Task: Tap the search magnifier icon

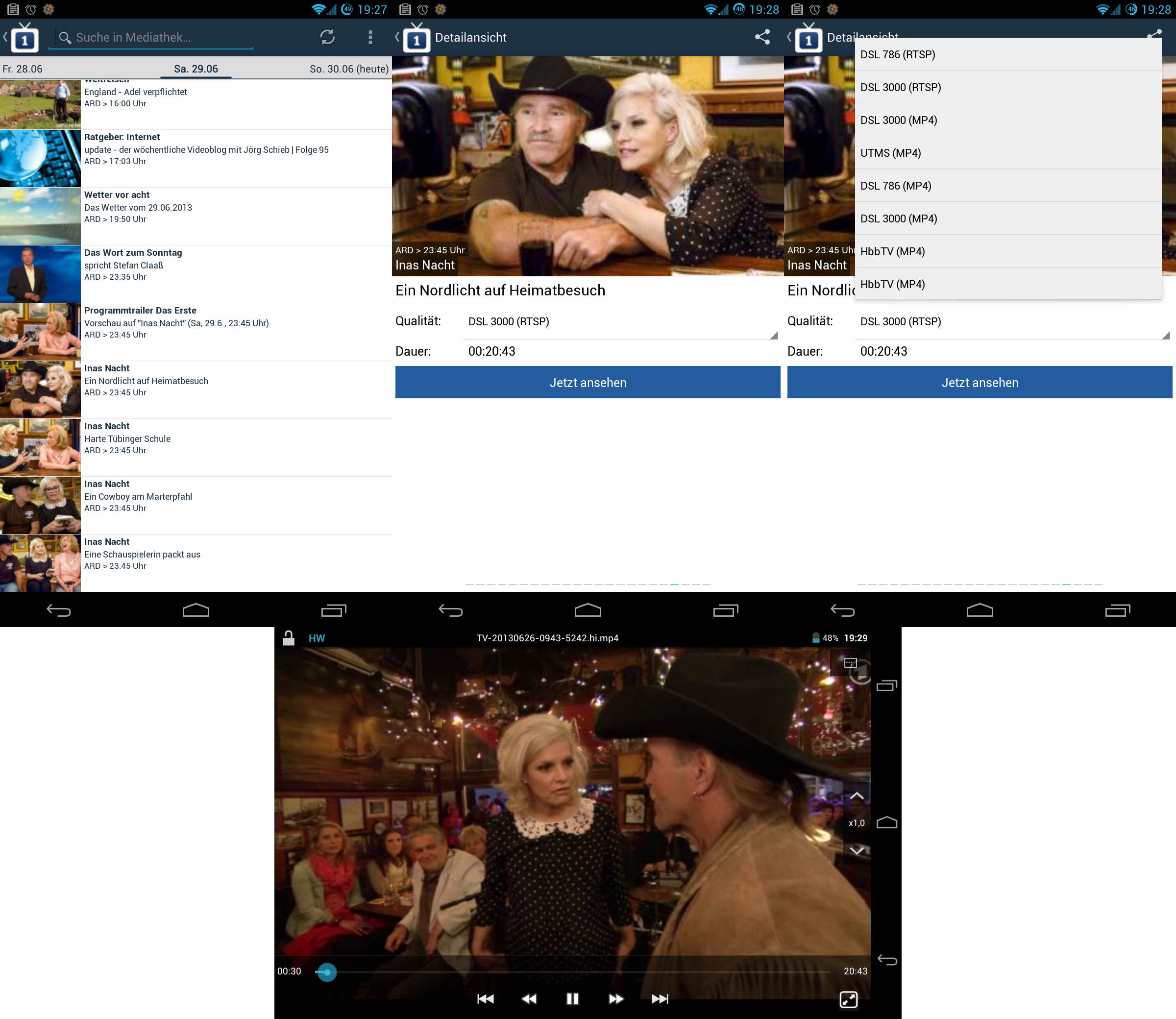Action: point(65,38)
